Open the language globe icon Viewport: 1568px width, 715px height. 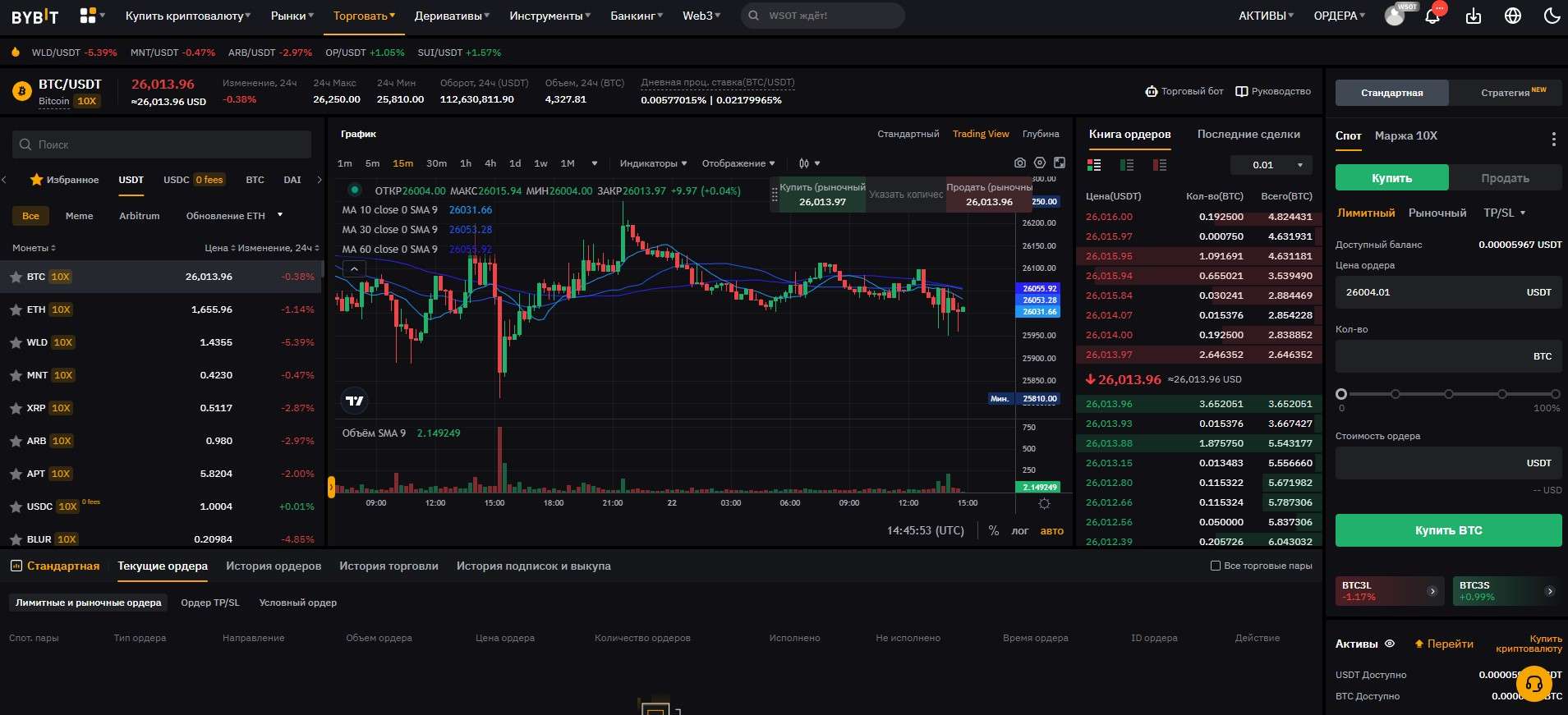[1513, 16]
